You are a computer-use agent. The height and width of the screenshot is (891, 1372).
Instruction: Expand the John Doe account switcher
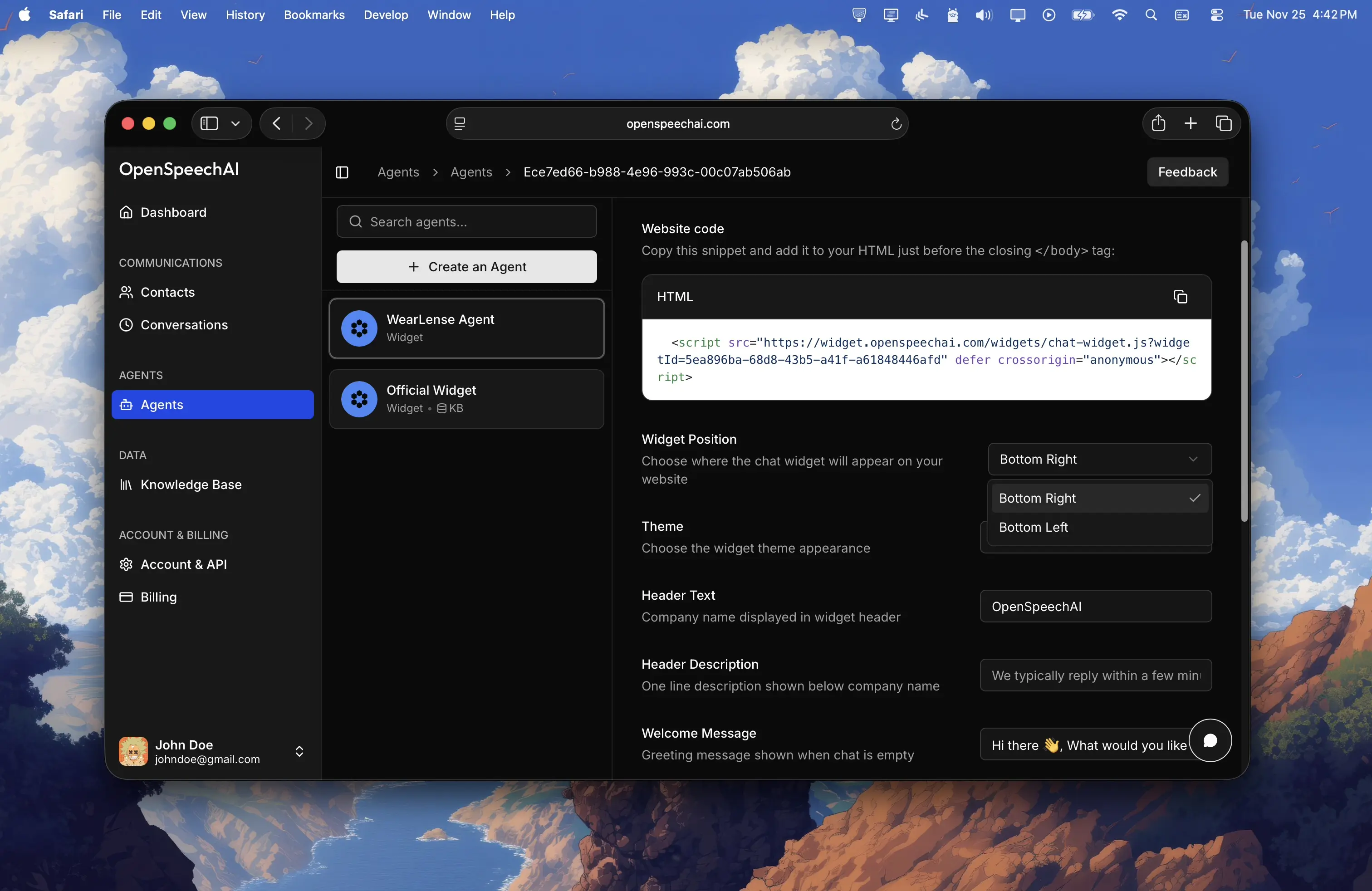pos(299,751)
